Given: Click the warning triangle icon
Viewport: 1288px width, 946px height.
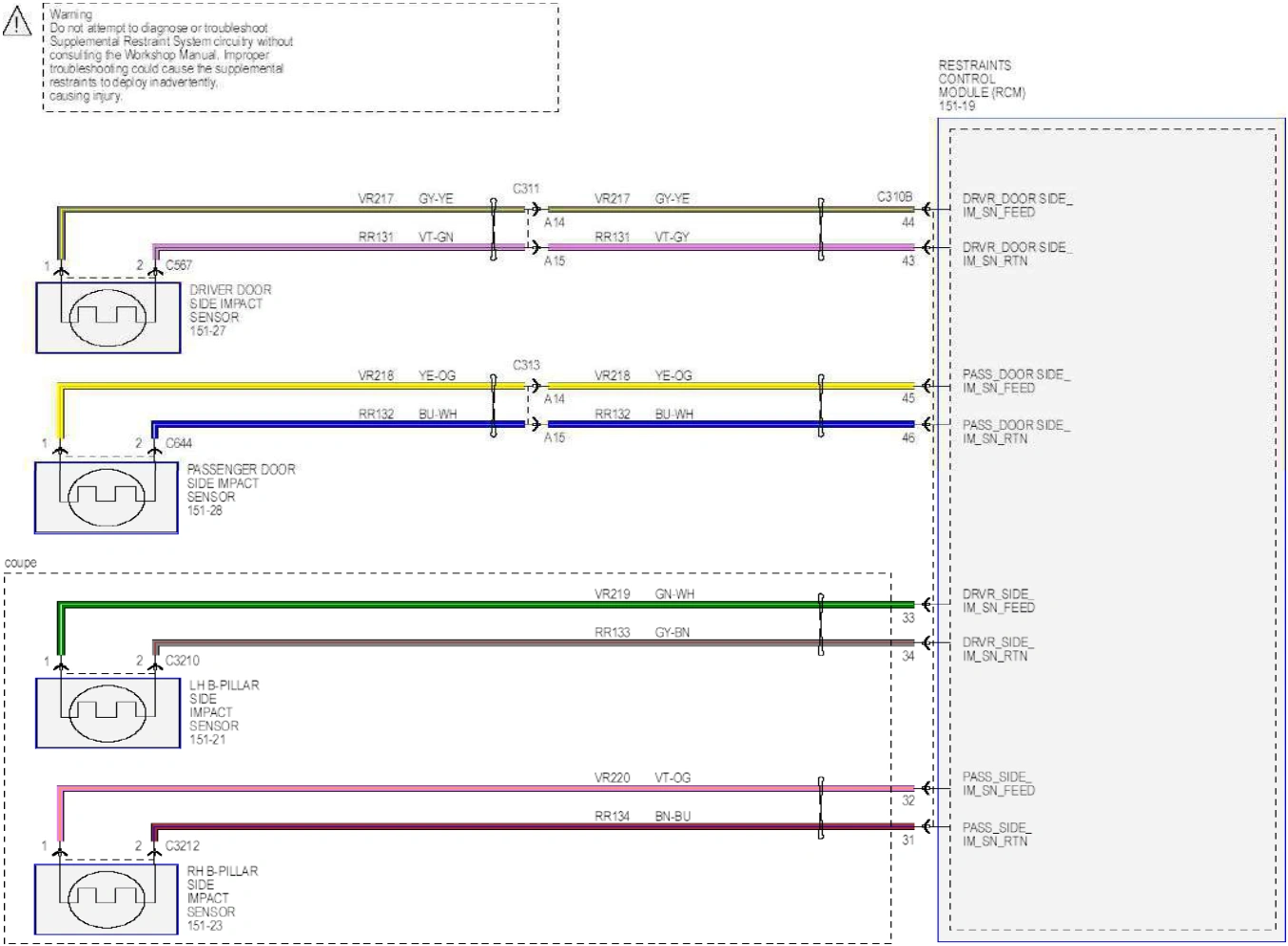Looking at the screenshot, I should point(17,21).
